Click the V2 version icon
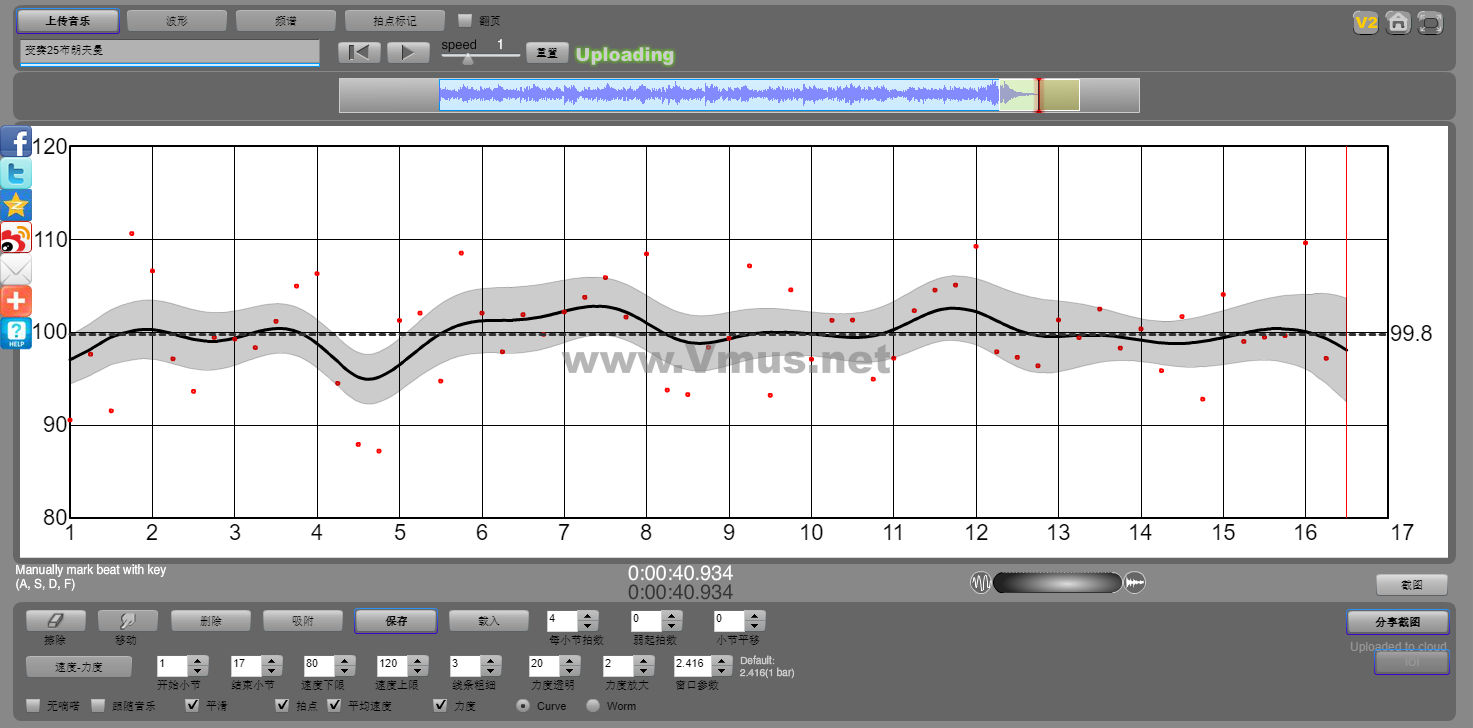Image resolution: width=1473 pixels, height=728 pixels. 1365,22
